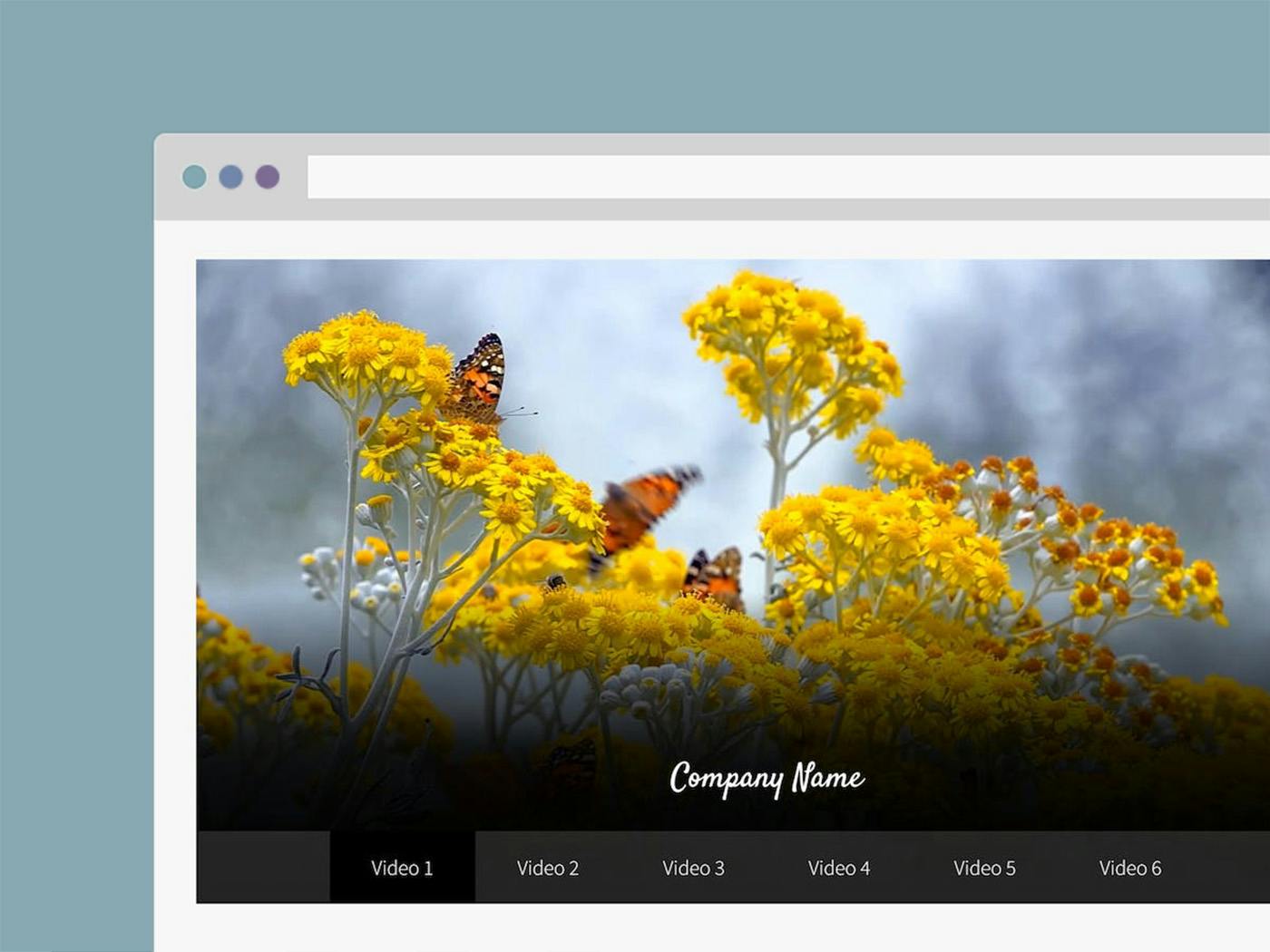This screenshot has height=952, width=1270.
Task: Click the highlighted black Video 1 segment
Action: pyautogui.click(x=402, y=868)
